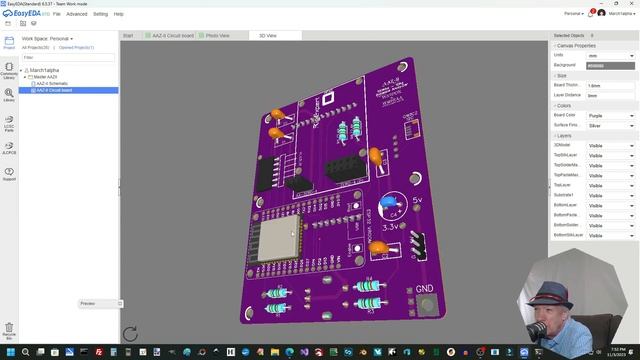Open the Surface Finish Silver dropdown

click(x=610, y=126)
